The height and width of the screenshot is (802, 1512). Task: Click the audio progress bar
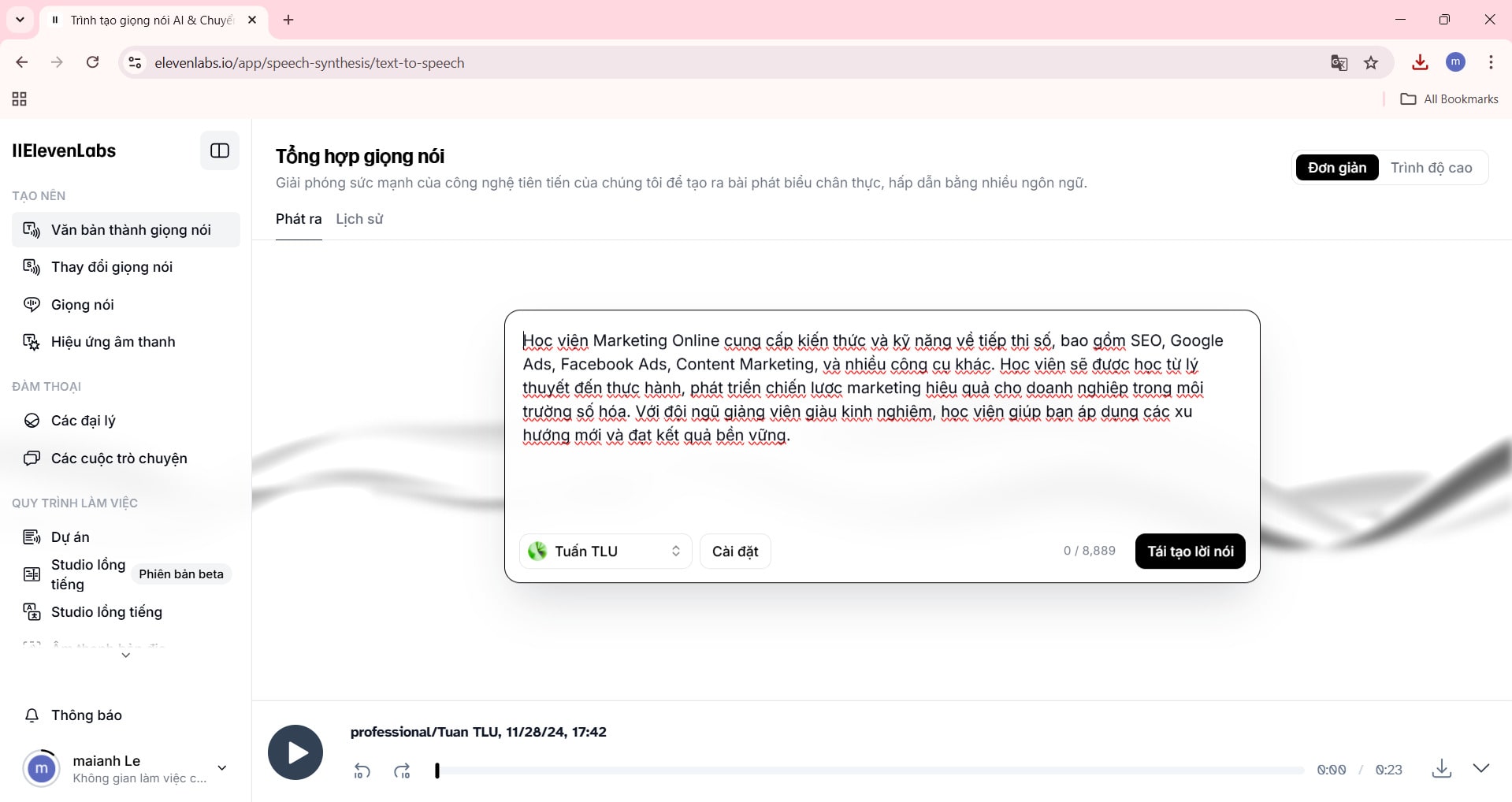tap(870, 770)
